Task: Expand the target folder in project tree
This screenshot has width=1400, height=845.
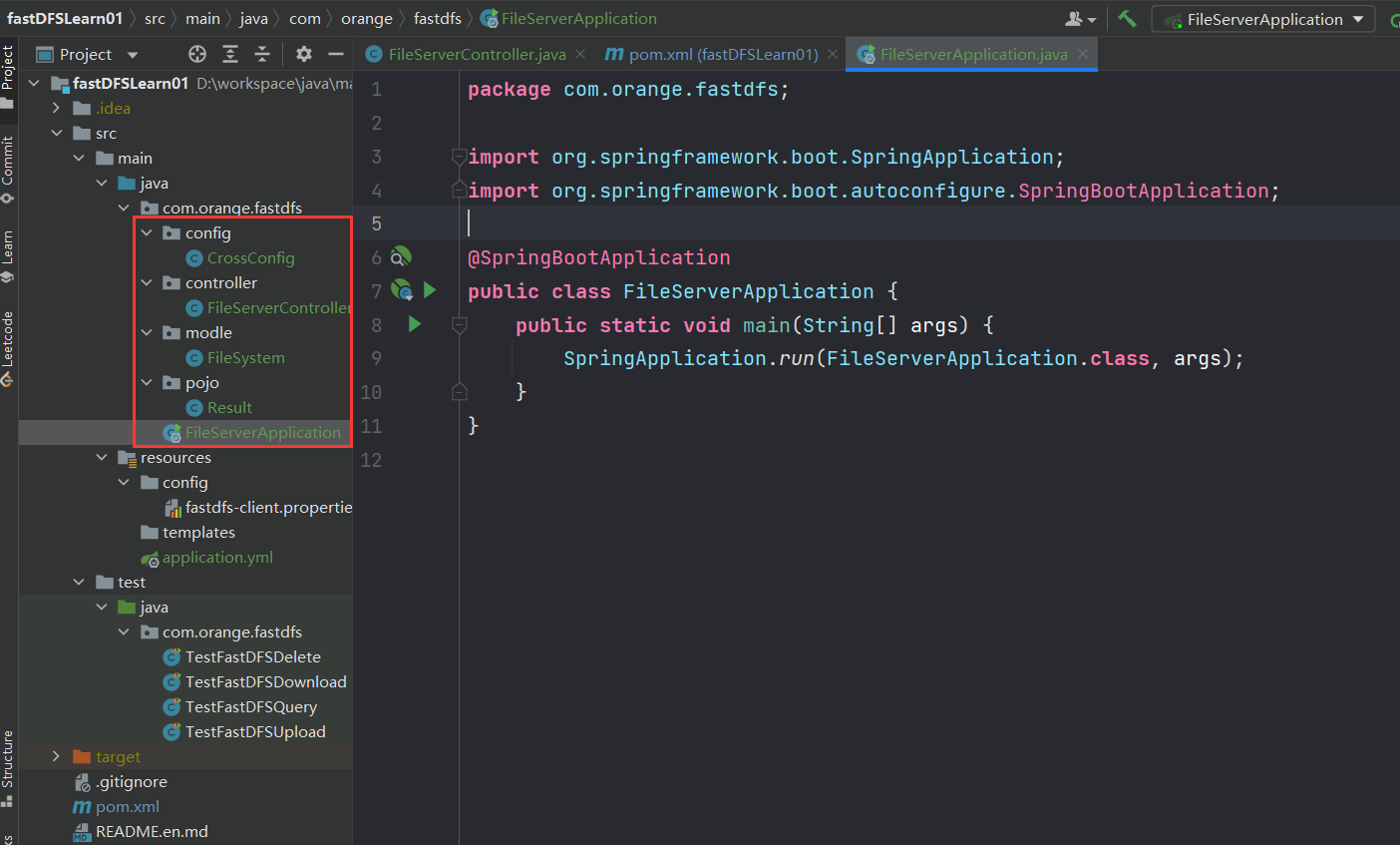Action: [x=56, y=756]
